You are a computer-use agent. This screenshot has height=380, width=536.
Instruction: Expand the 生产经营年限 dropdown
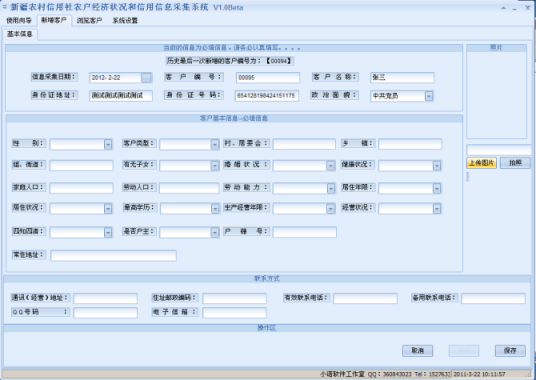pyautogui.click(x=330, y=208)
